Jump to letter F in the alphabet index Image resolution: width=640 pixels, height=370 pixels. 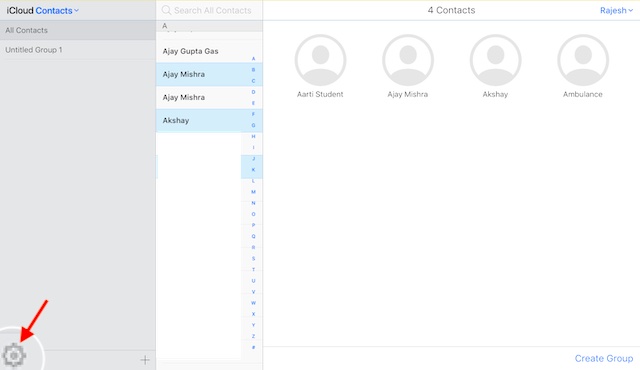pos(253,114)
